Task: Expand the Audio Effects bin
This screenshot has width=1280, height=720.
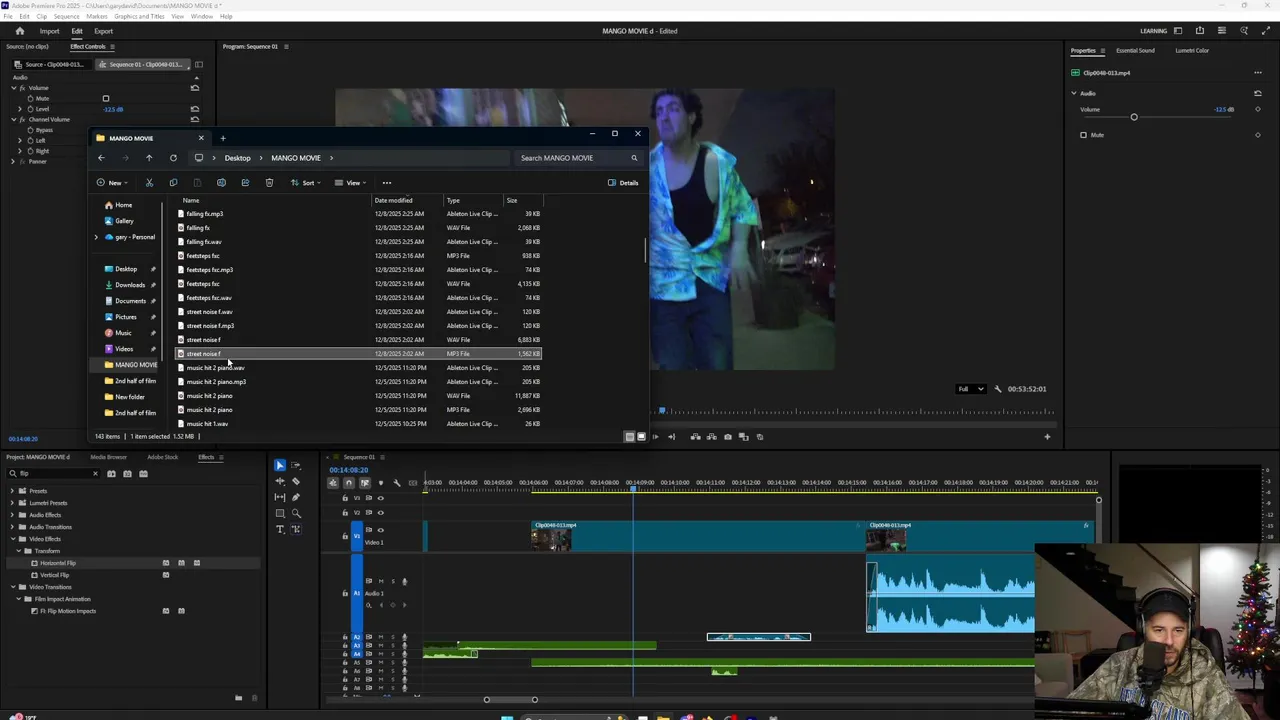Action: 11,515
